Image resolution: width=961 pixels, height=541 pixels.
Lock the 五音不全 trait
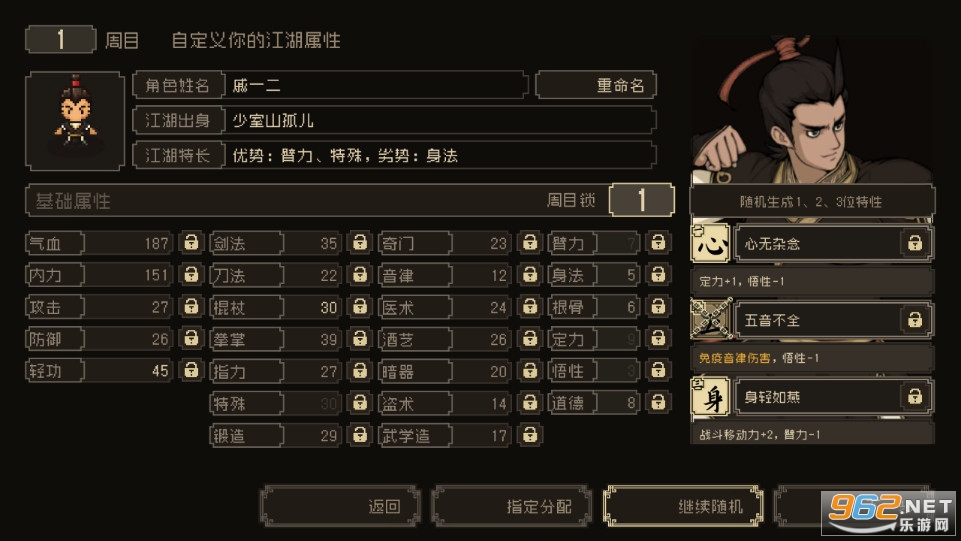click(914, 319)
